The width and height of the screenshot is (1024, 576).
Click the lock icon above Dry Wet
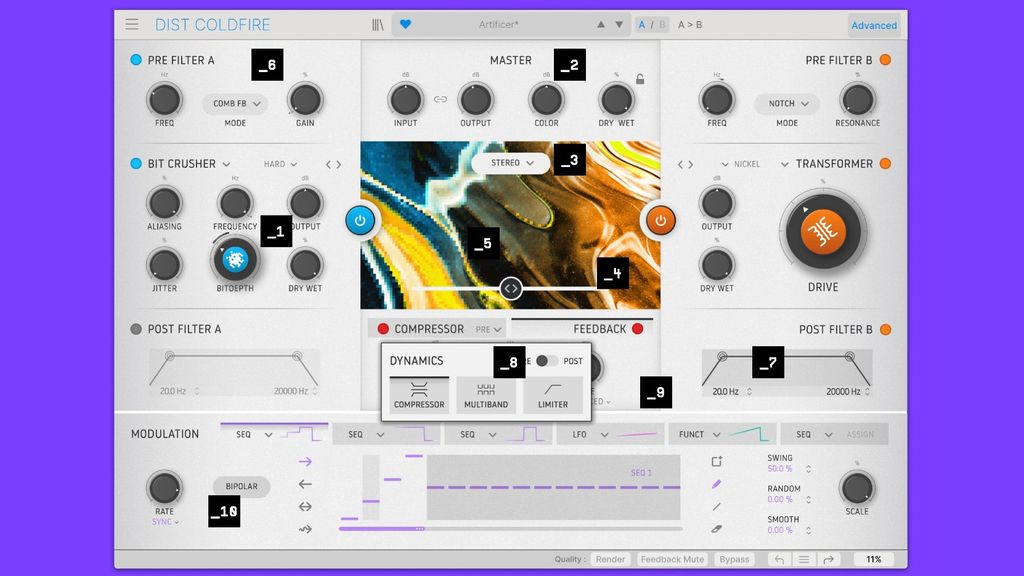click(x=640, y=79)
